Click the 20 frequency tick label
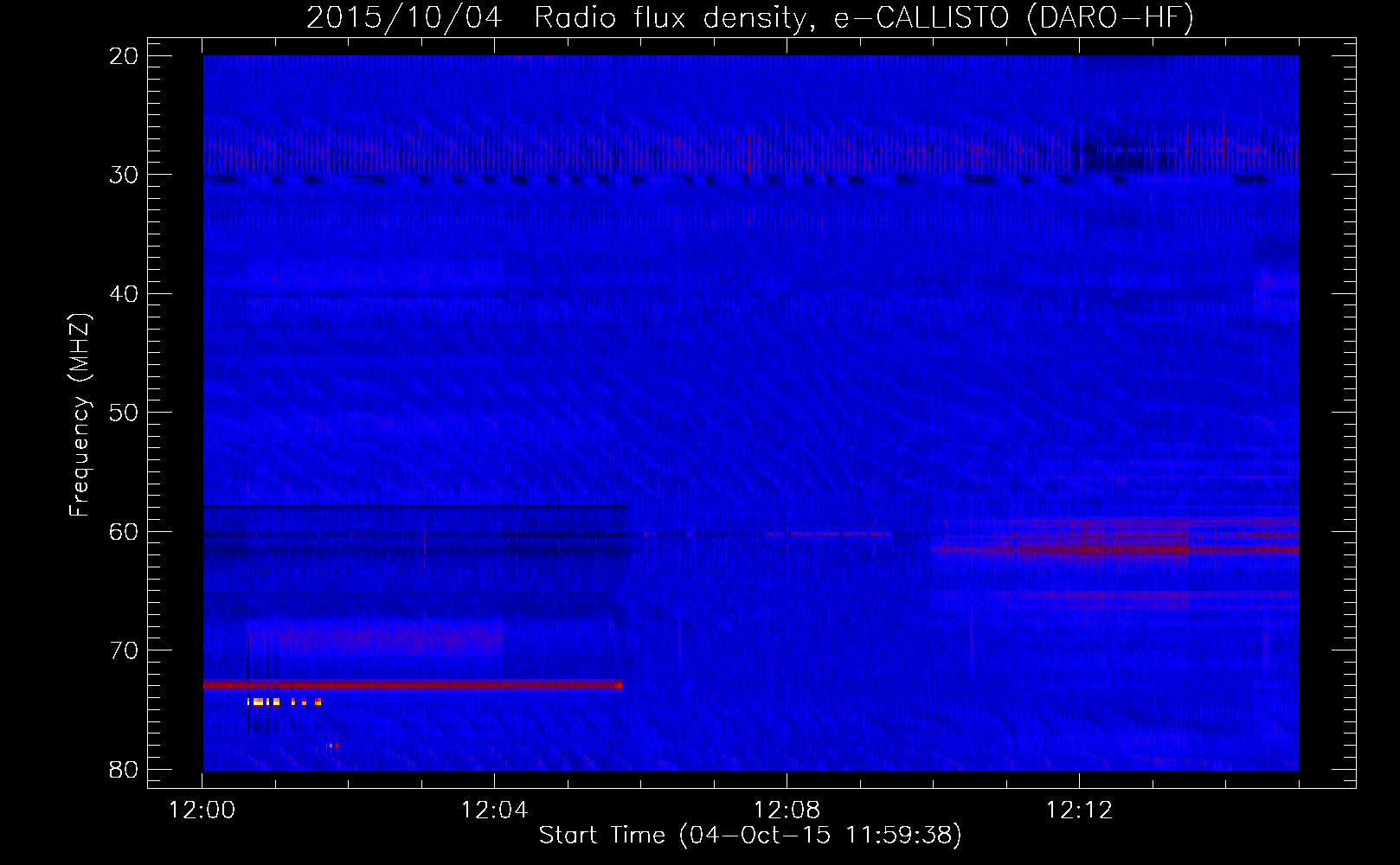 (124, 56)
